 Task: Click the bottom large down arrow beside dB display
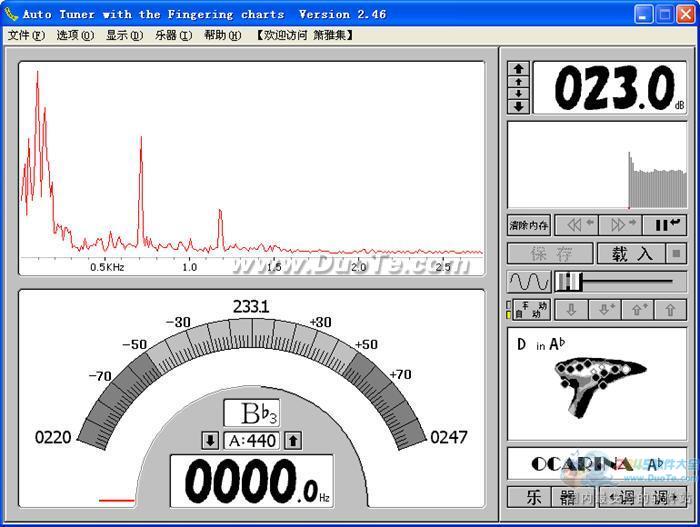[518, 106]
